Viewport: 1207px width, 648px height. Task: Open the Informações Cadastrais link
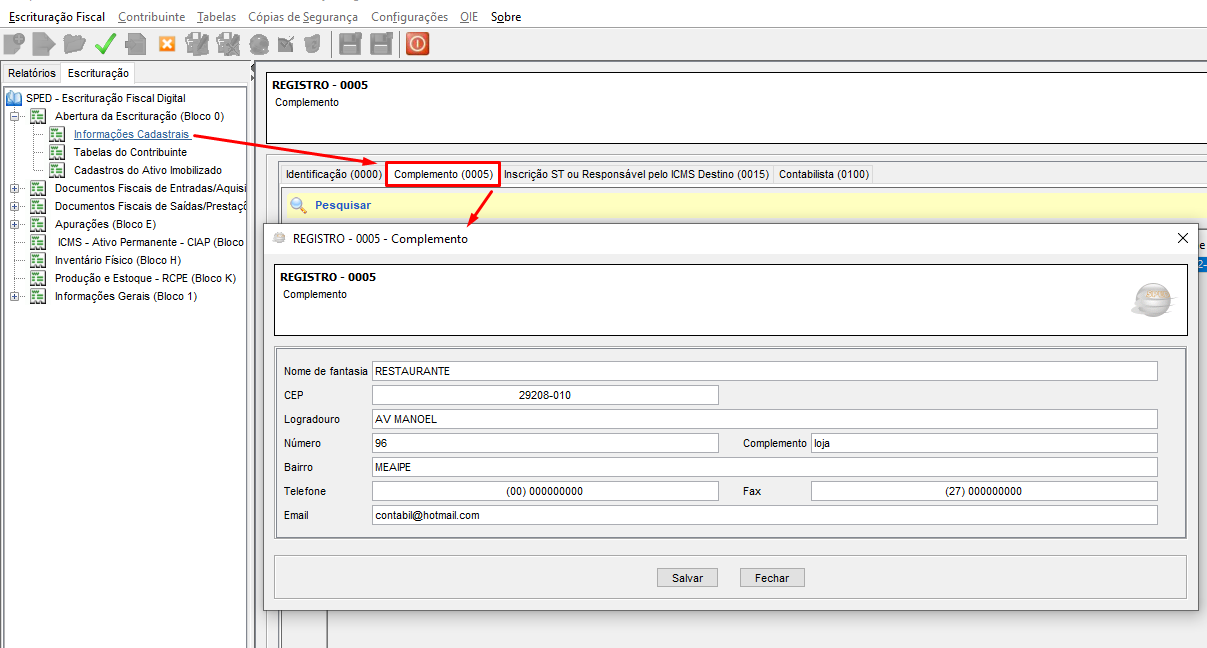click(x=131, y=134)
